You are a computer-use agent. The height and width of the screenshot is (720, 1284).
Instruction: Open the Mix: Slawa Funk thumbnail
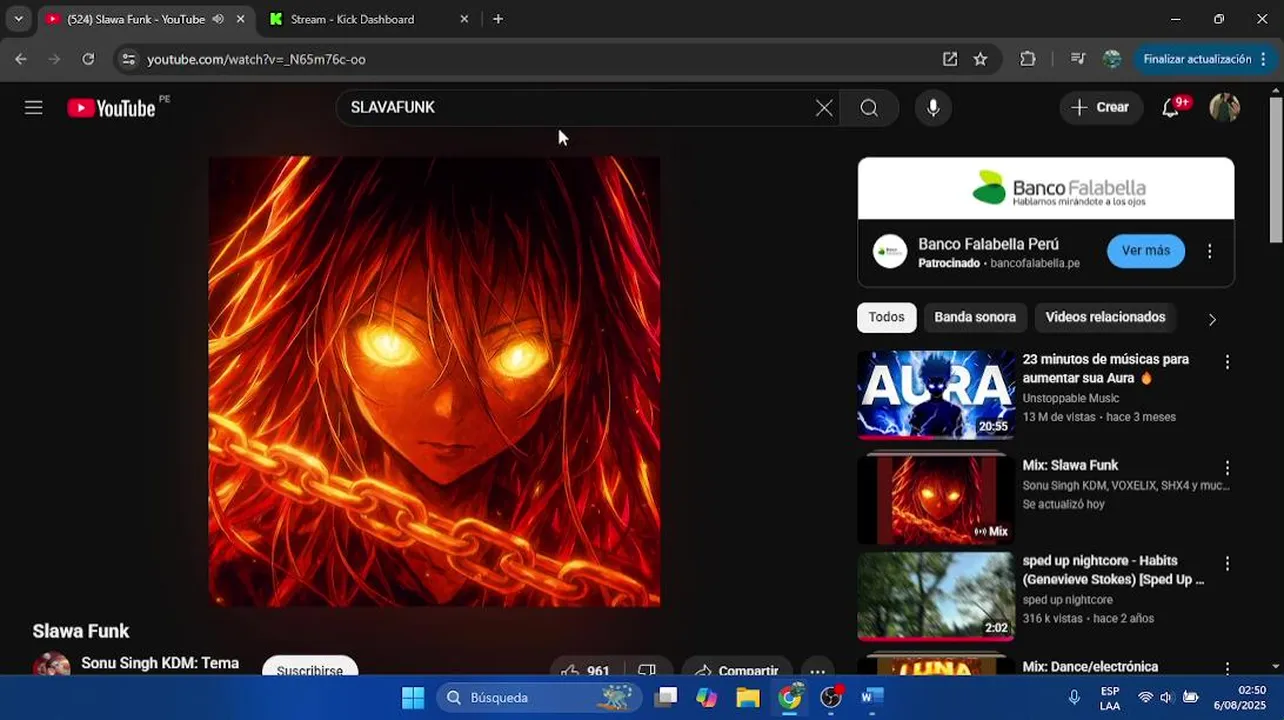click(936, 499)
